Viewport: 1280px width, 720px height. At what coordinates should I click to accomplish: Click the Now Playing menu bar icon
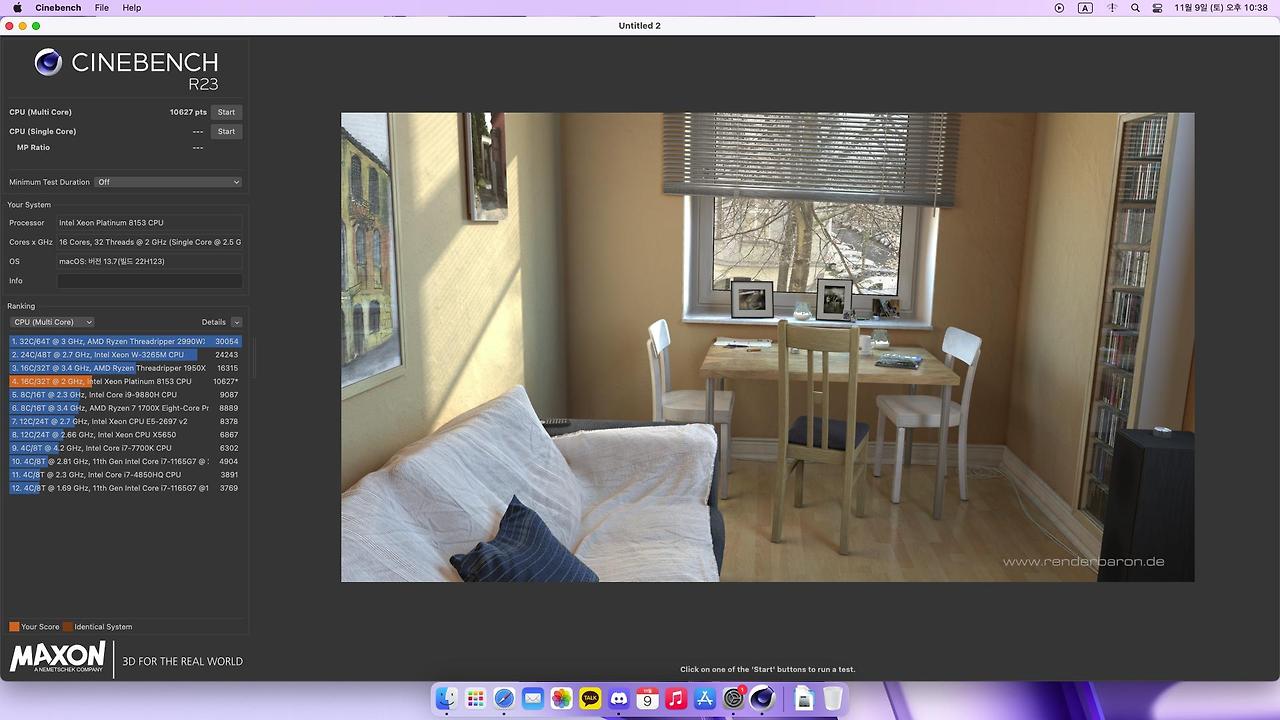[1059, 8]
